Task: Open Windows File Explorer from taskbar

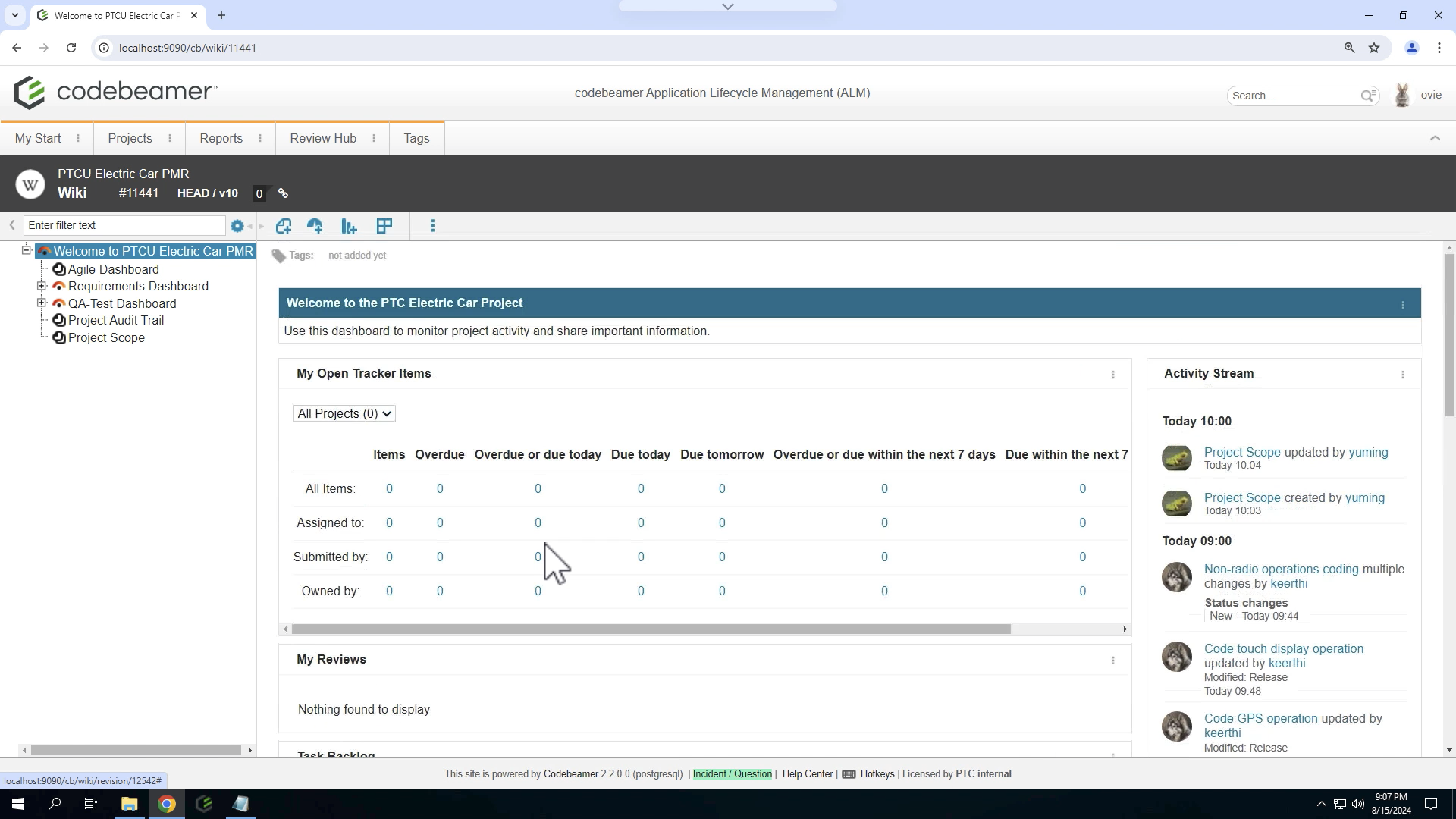Action: pos(129,804)
